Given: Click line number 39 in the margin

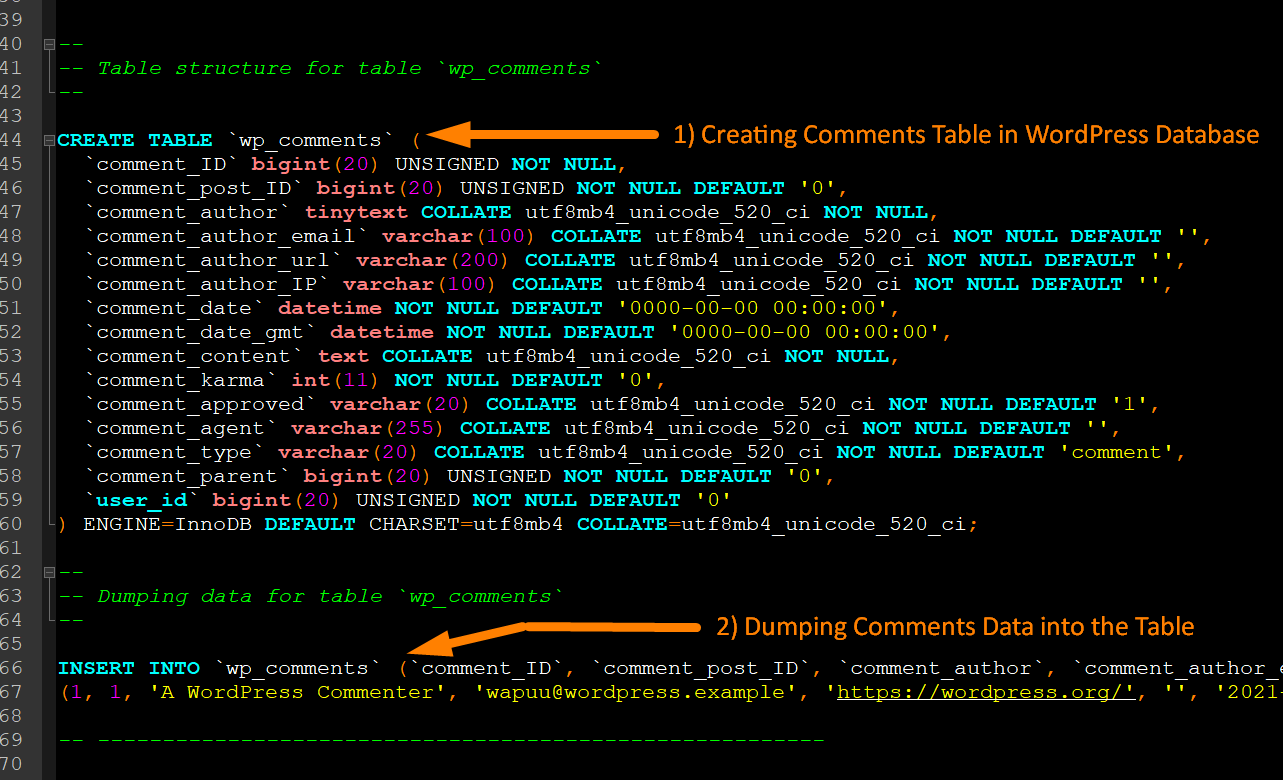Looking at the screenshot, I should [11, 20].
